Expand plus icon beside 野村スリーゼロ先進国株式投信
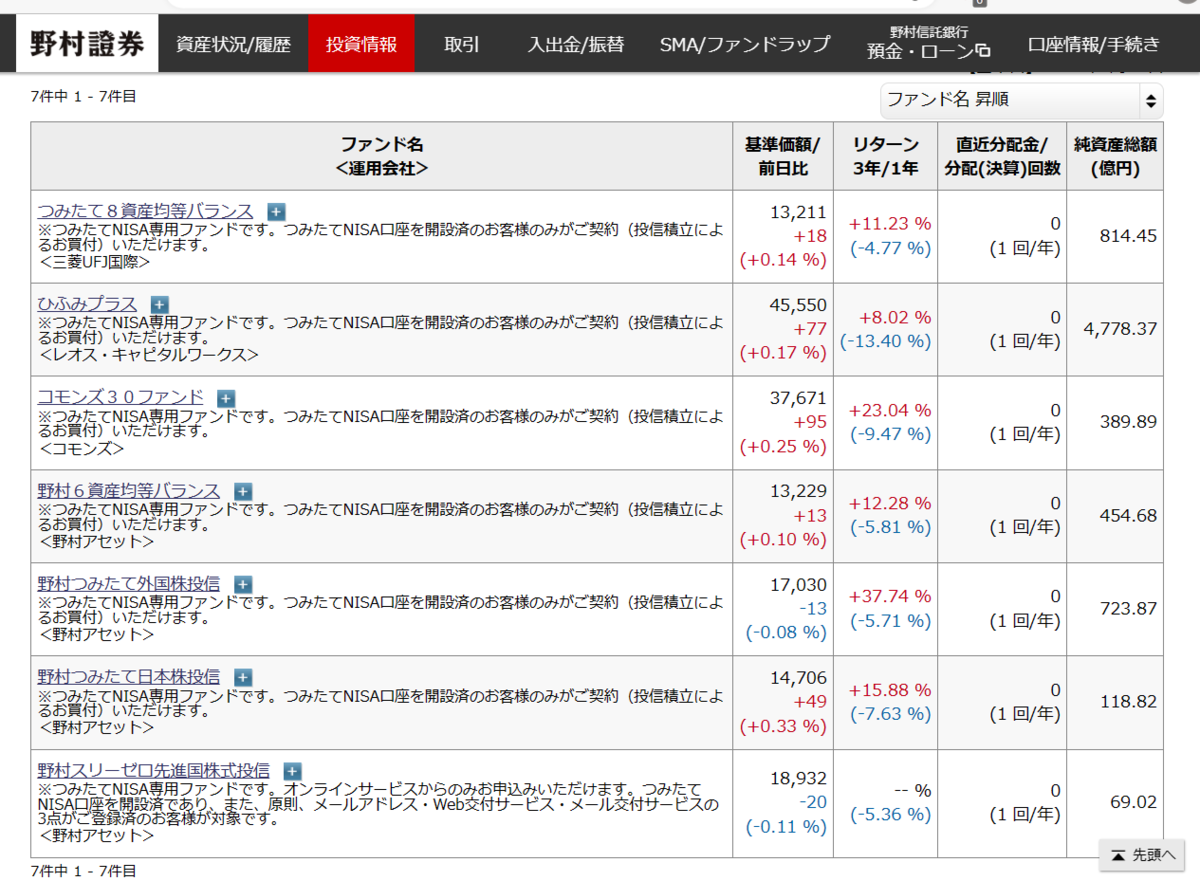Image resolution: width=1200 pixels, height=881 pixels. click(292, 771)
